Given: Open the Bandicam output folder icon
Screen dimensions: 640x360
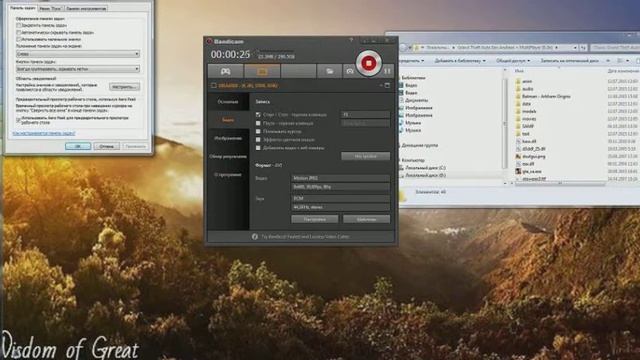Looking at the screenshot, I should pyautogui.click(x=329, y=71).
